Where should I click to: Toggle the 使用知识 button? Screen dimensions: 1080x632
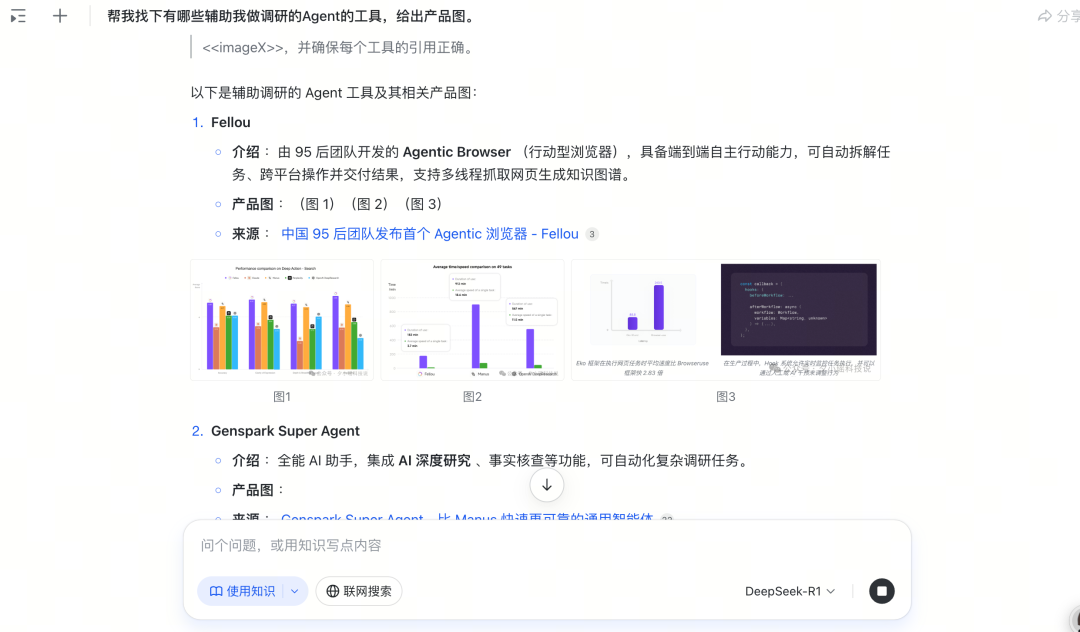click(242, 591)
